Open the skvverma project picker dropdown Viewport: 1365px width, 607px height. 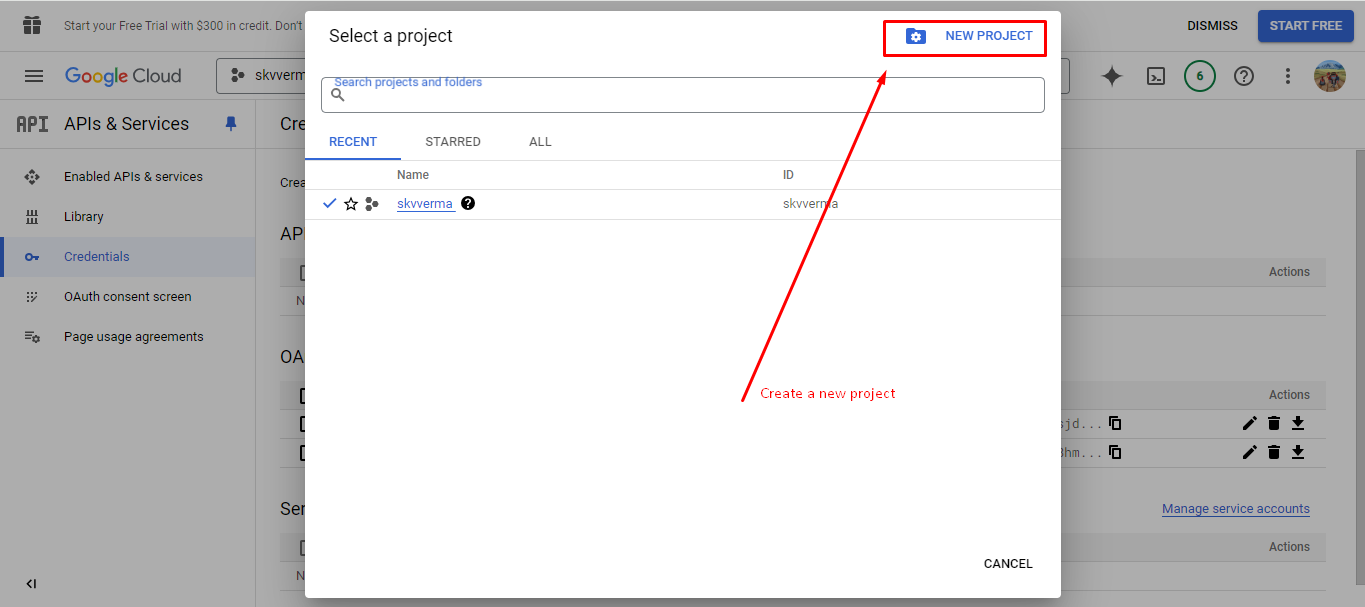click(x=262, y=76)
